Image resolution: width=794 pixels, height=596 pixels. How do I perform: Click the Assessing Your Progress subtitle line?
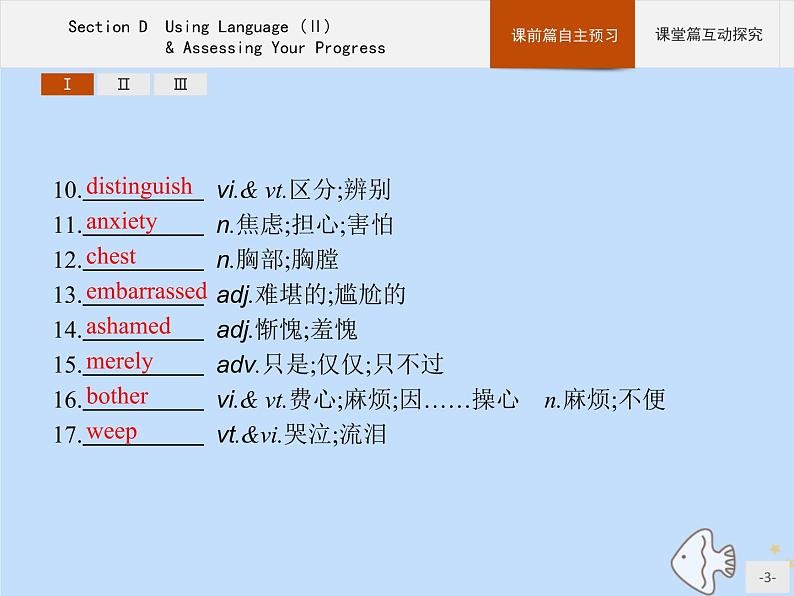[275, 48]
